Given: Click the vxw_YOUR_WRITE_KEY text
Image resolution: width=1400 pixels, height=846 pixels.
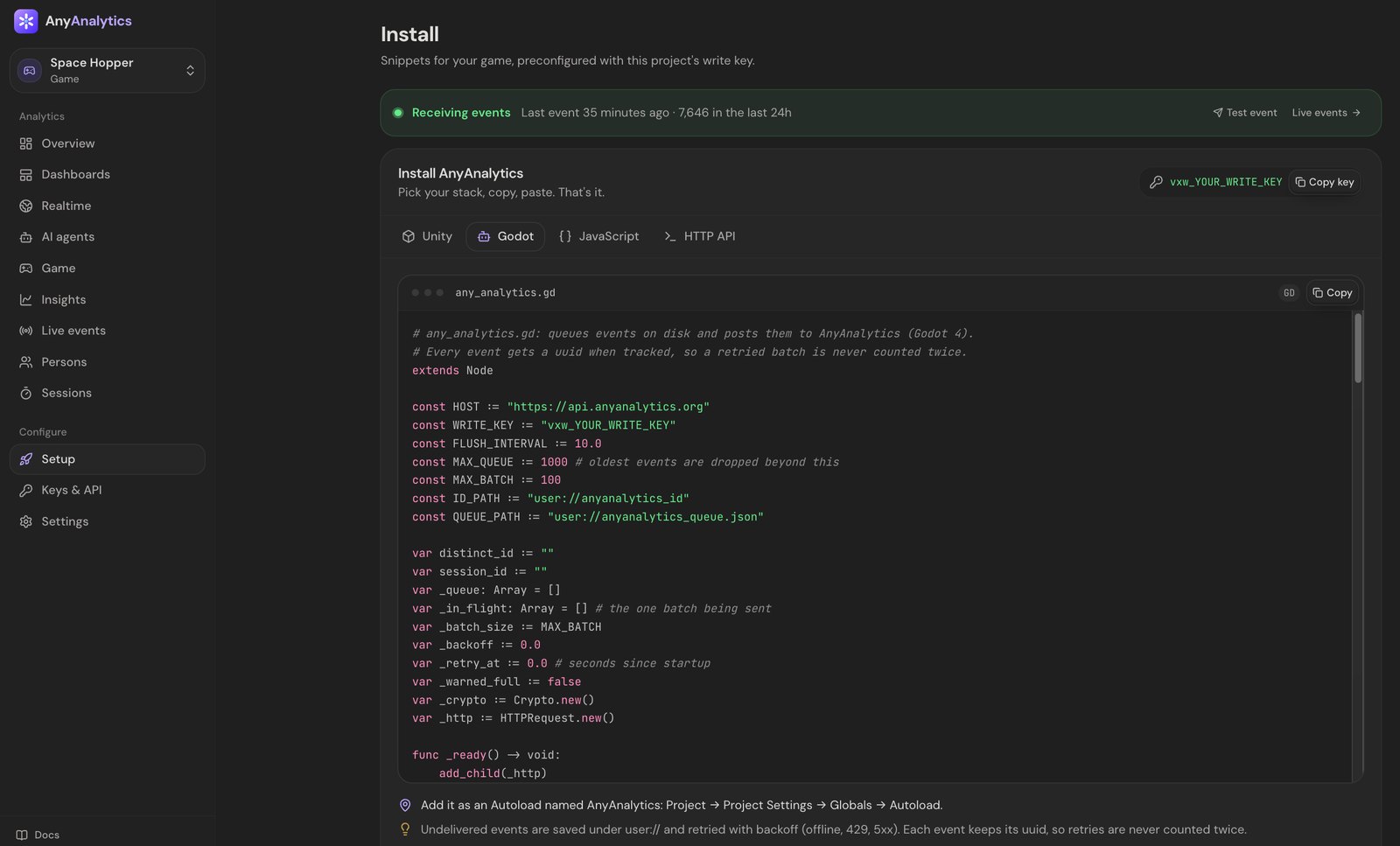Looking at the screenshot, I should pyautogui.click(x=1226, y=182).
